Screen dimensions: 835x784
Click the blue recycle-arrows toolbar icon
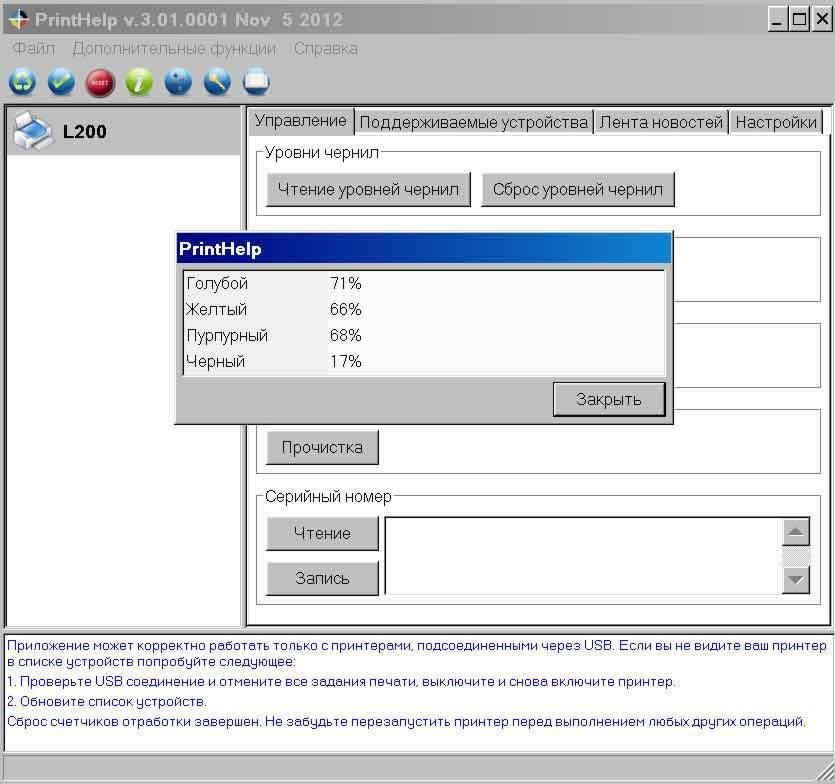tap(22, 83)
